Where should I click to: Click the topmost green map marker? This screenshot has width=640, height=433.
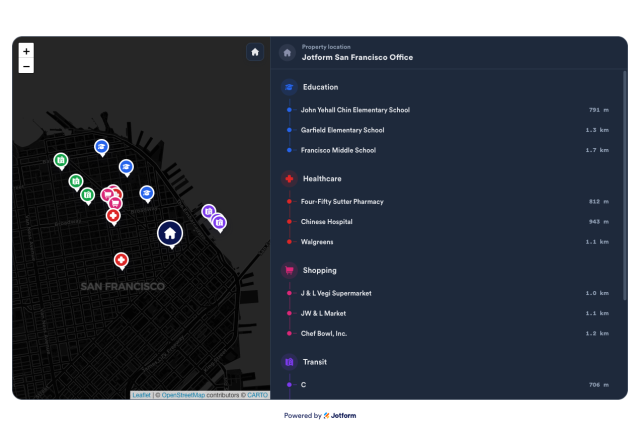click(61, 160)
